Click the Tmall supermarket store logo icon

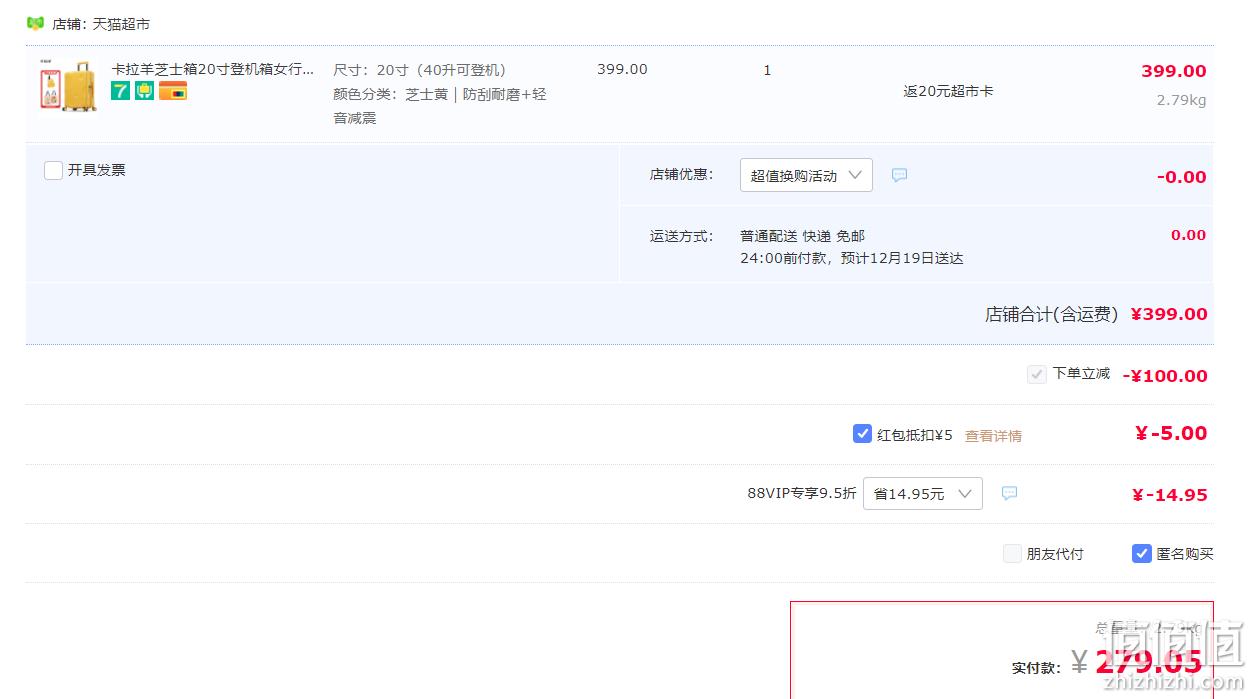pyautogui.click(x=35, y=23)
